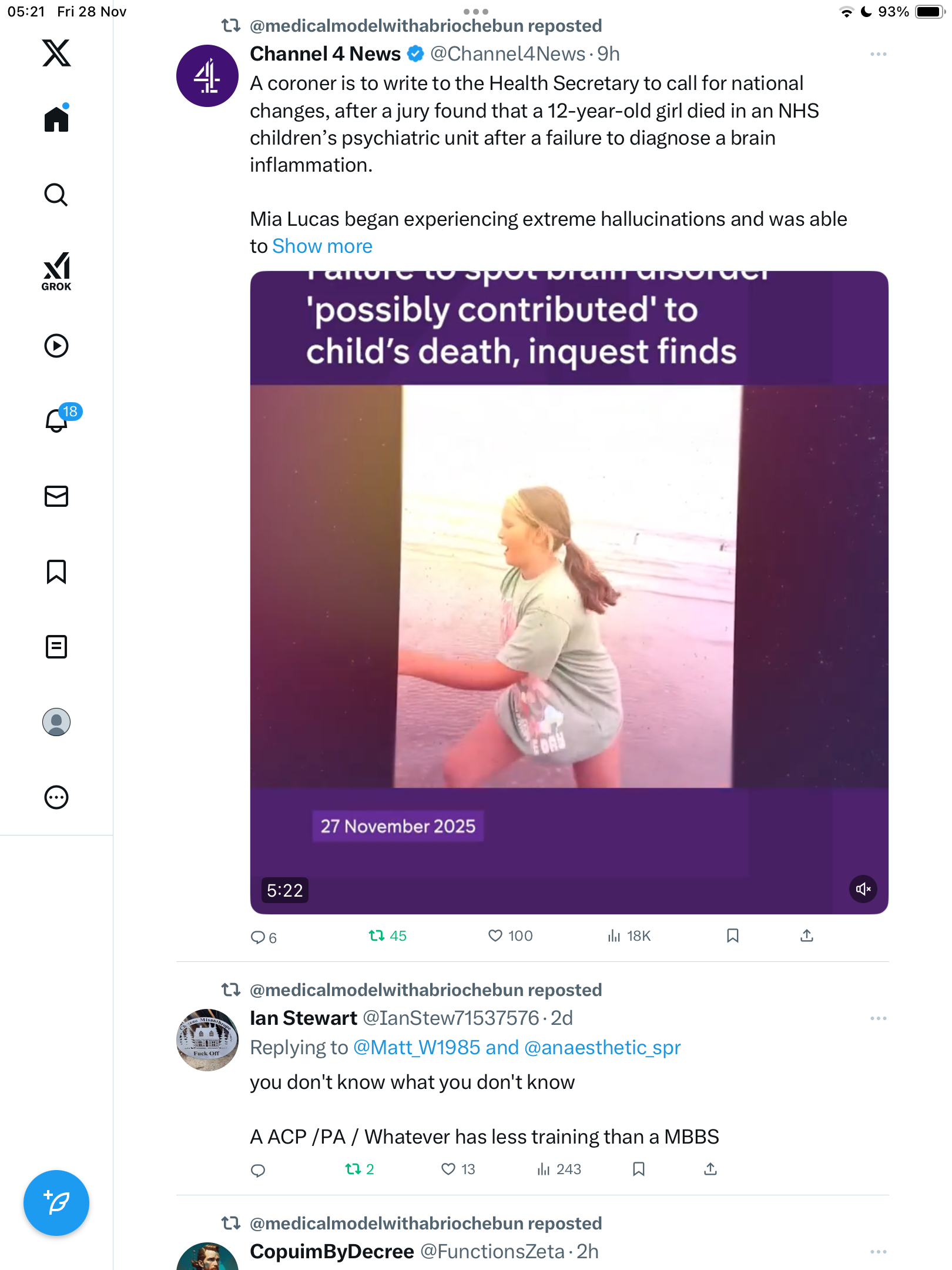Unmute the Channel 4 News video
The width and height of the screenshot is (952, 1270).
coord(863,889)
